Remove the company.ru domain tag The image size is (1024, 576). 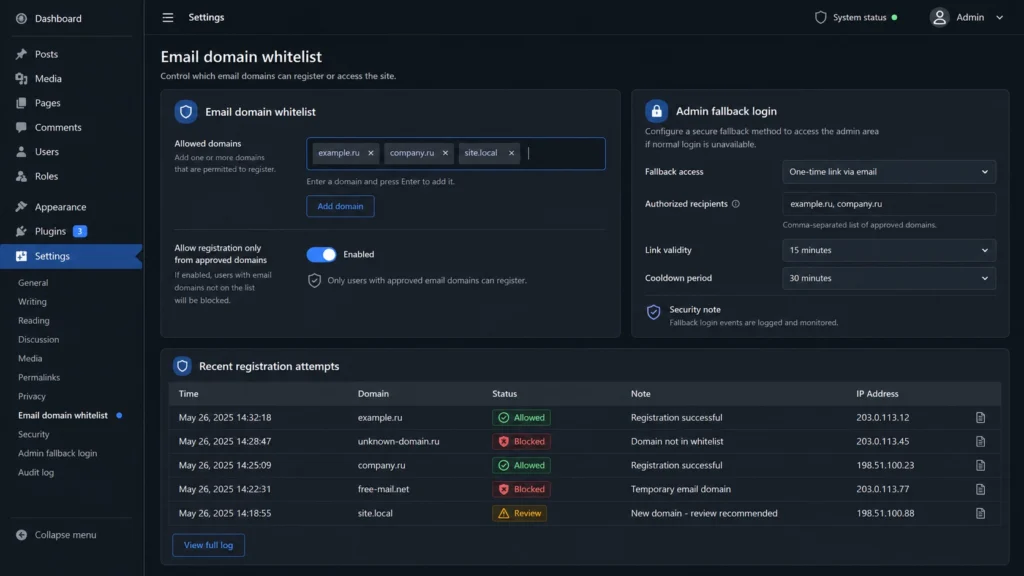pos(445,153)
